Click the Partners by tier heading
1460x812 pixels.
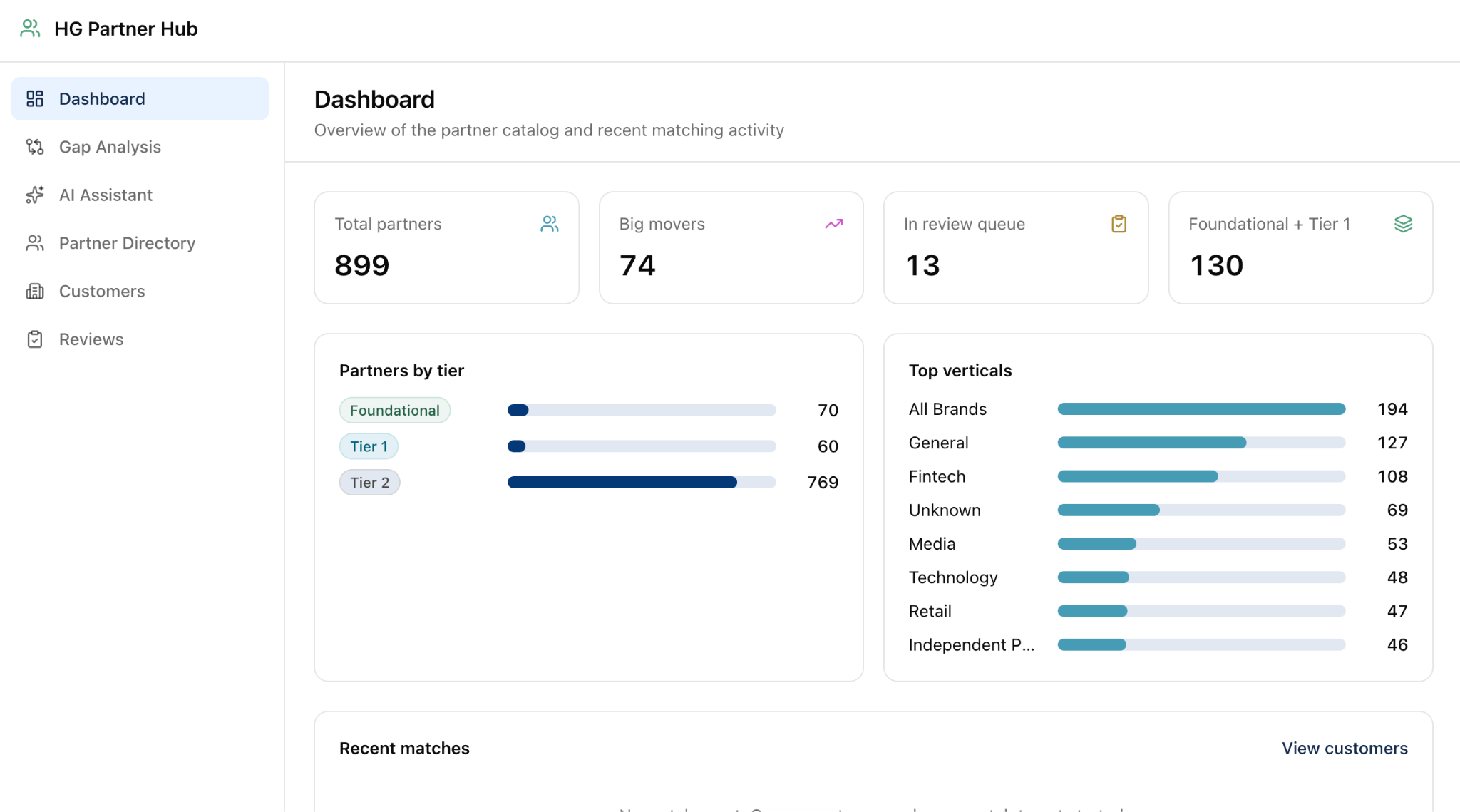pos(401,371)
